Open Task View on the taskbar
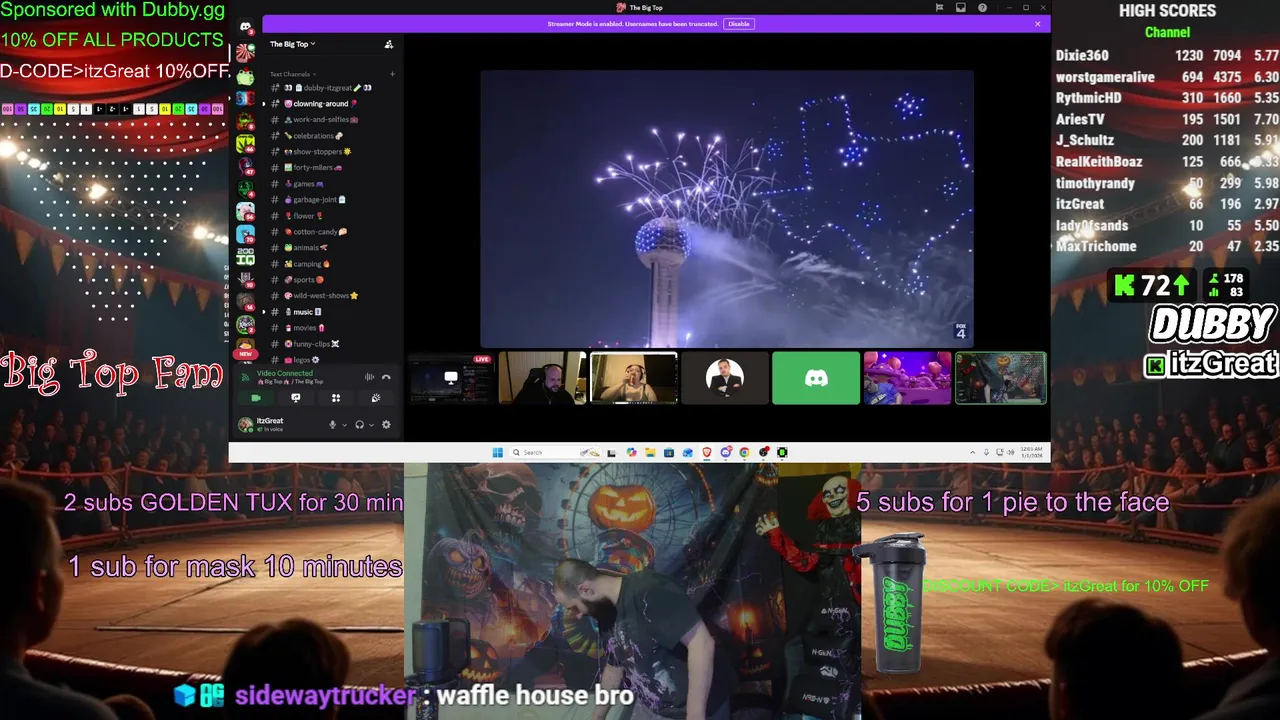This screenshot has height=720, width=1280. pyautogui.click(x=612, y=453)
